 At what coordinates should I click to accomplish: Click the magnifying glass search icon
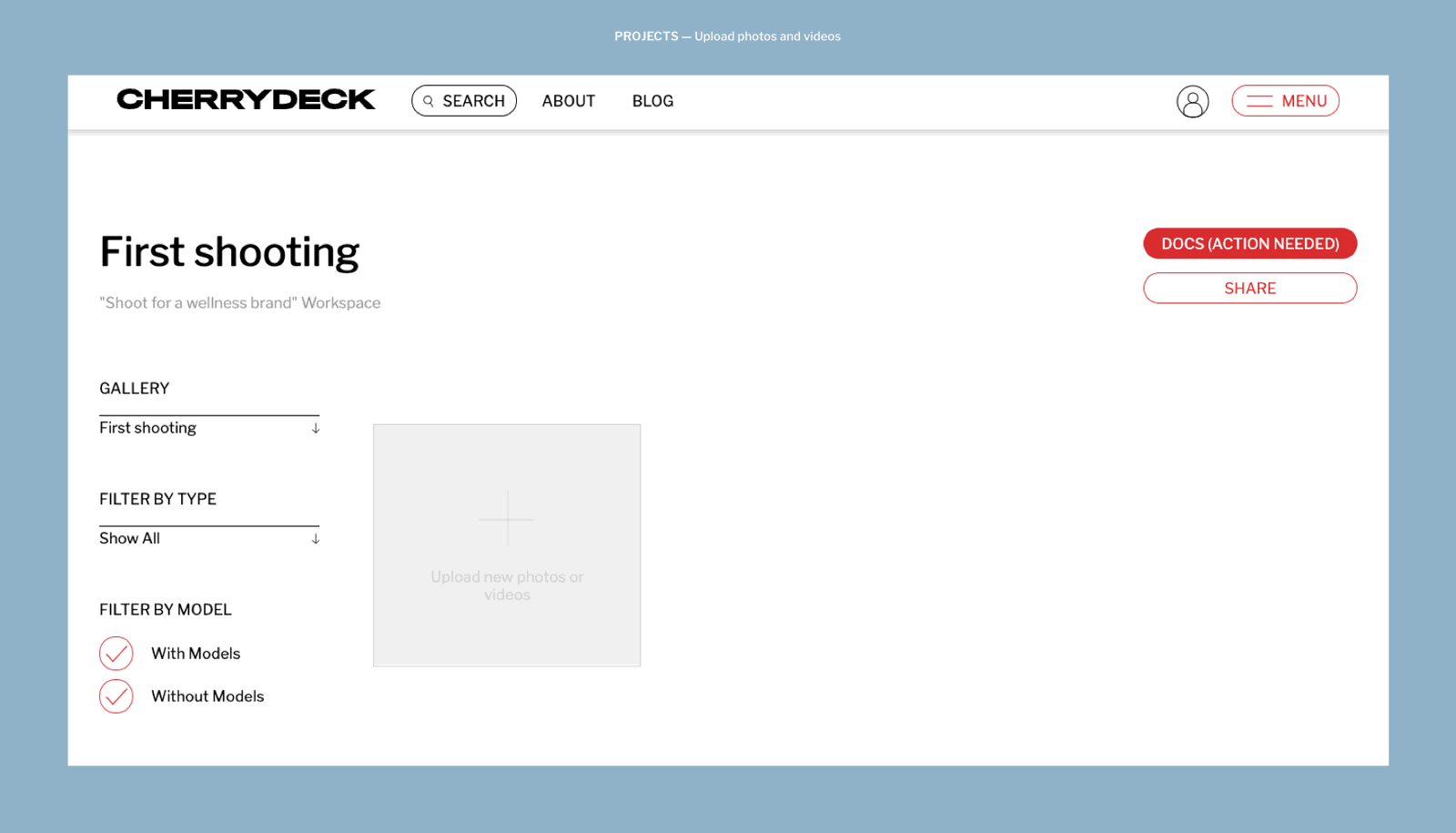coord(429,101)
